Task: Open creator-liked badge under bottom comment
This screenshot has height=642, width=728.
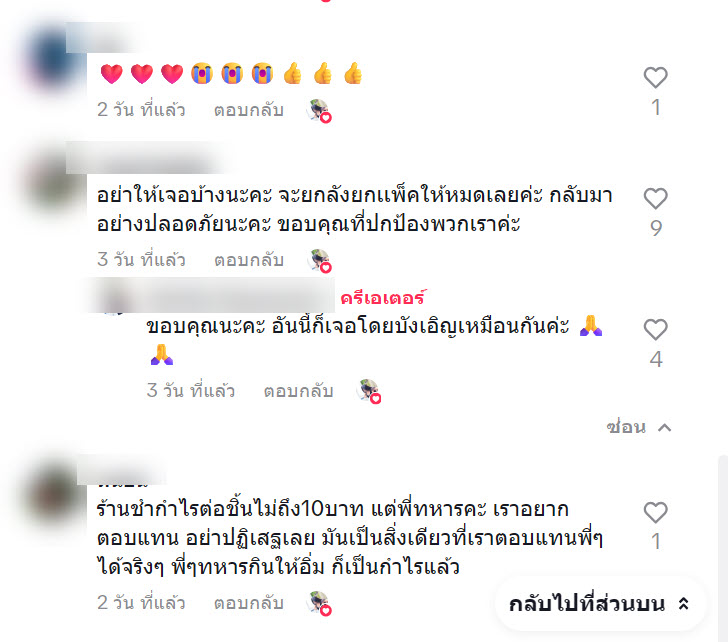Action: point(319,603)
